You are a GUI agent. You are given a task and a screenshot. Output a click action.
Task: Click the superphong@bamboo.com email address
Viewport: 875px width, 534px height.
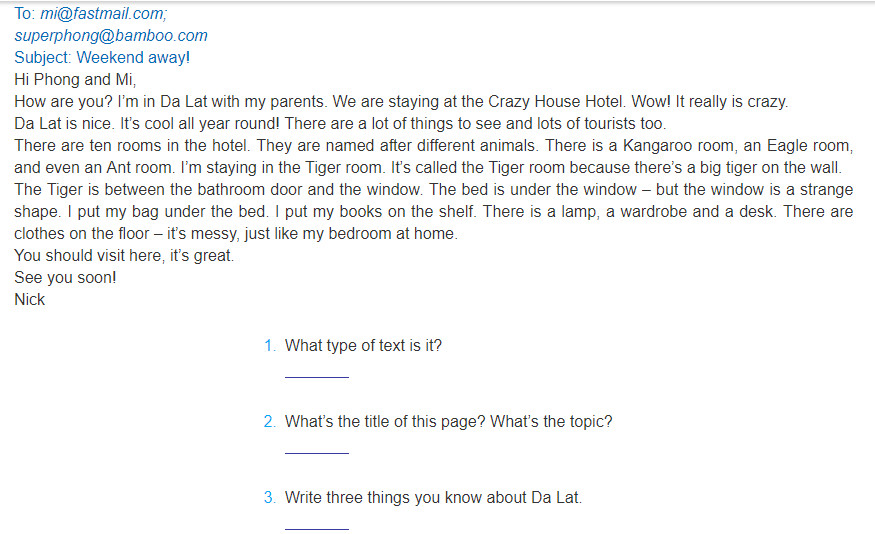point(111,36)
